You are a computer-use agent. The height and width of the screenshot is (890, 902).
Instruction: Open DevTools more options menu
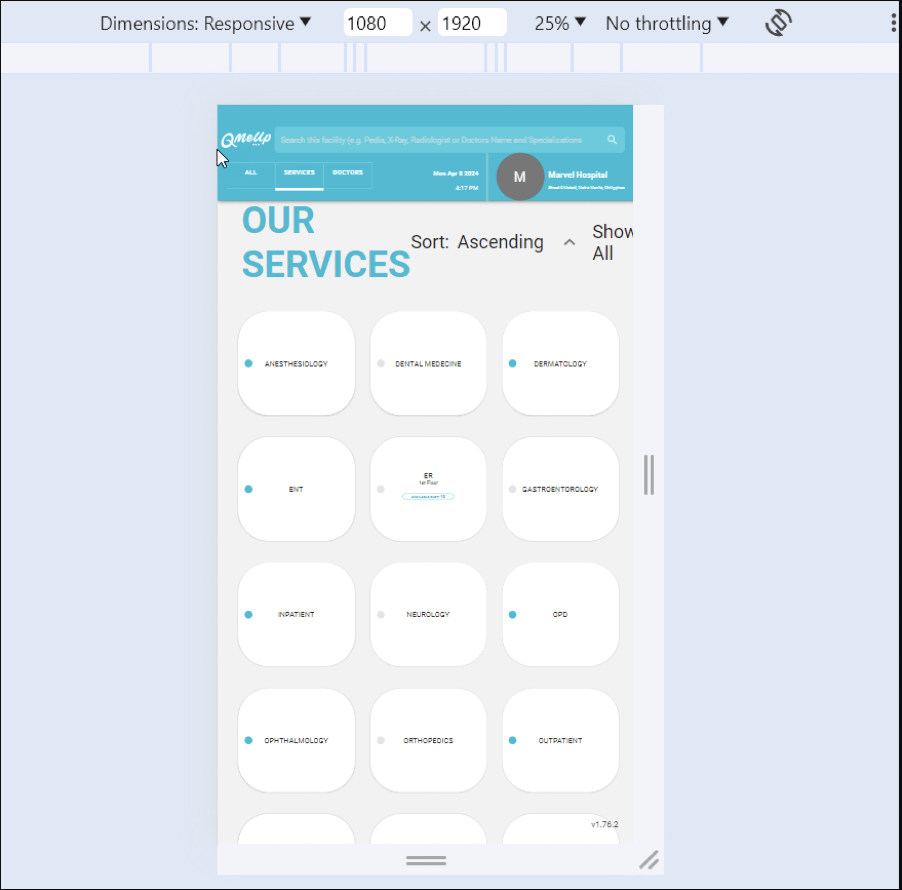[893, 23]
